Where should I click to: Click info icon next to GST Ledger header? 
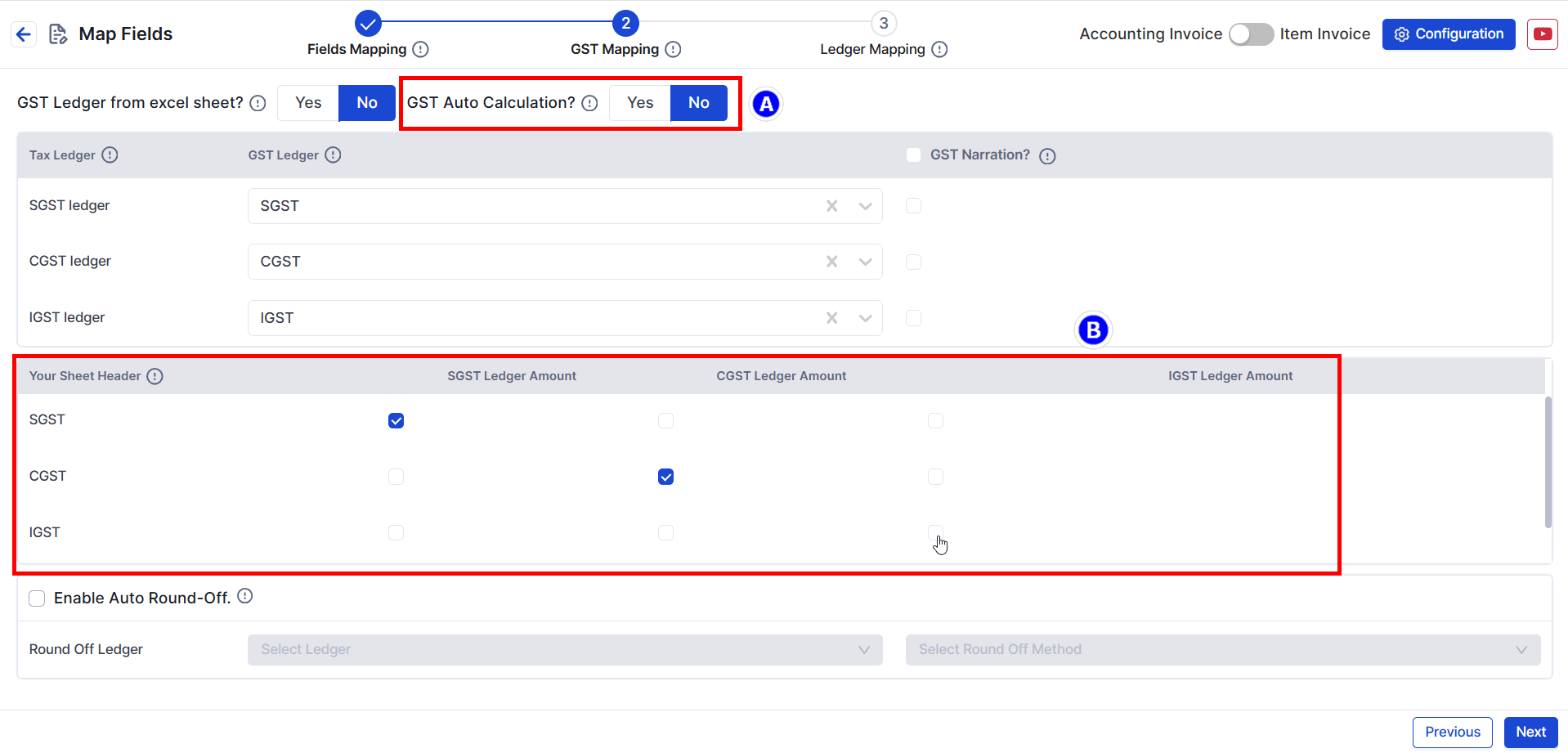coord(333,155)
